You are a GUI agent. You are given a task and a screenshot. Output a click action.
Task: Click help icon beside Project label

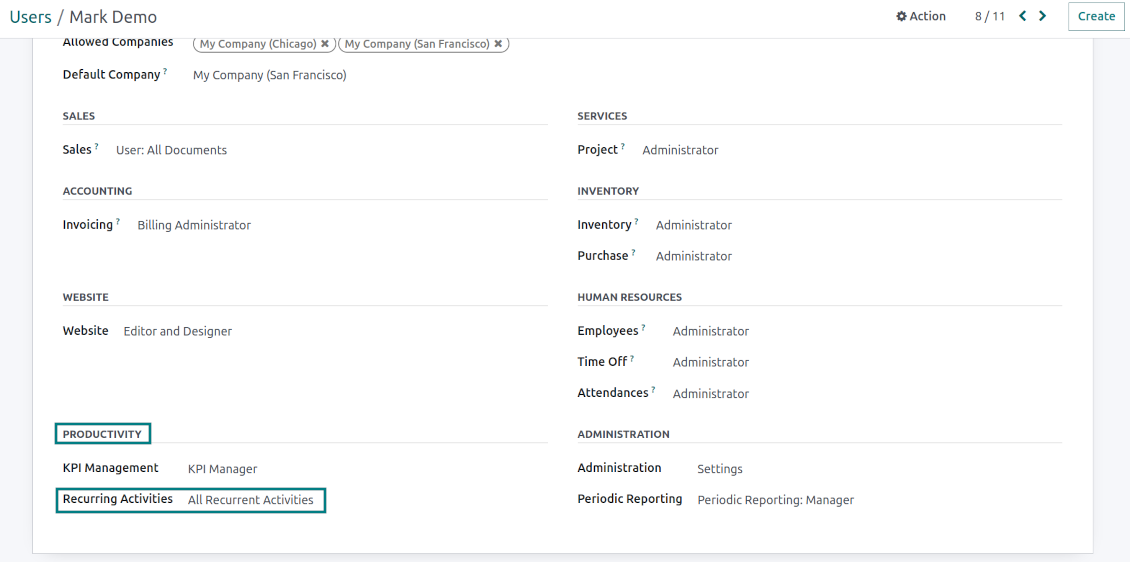623,146
